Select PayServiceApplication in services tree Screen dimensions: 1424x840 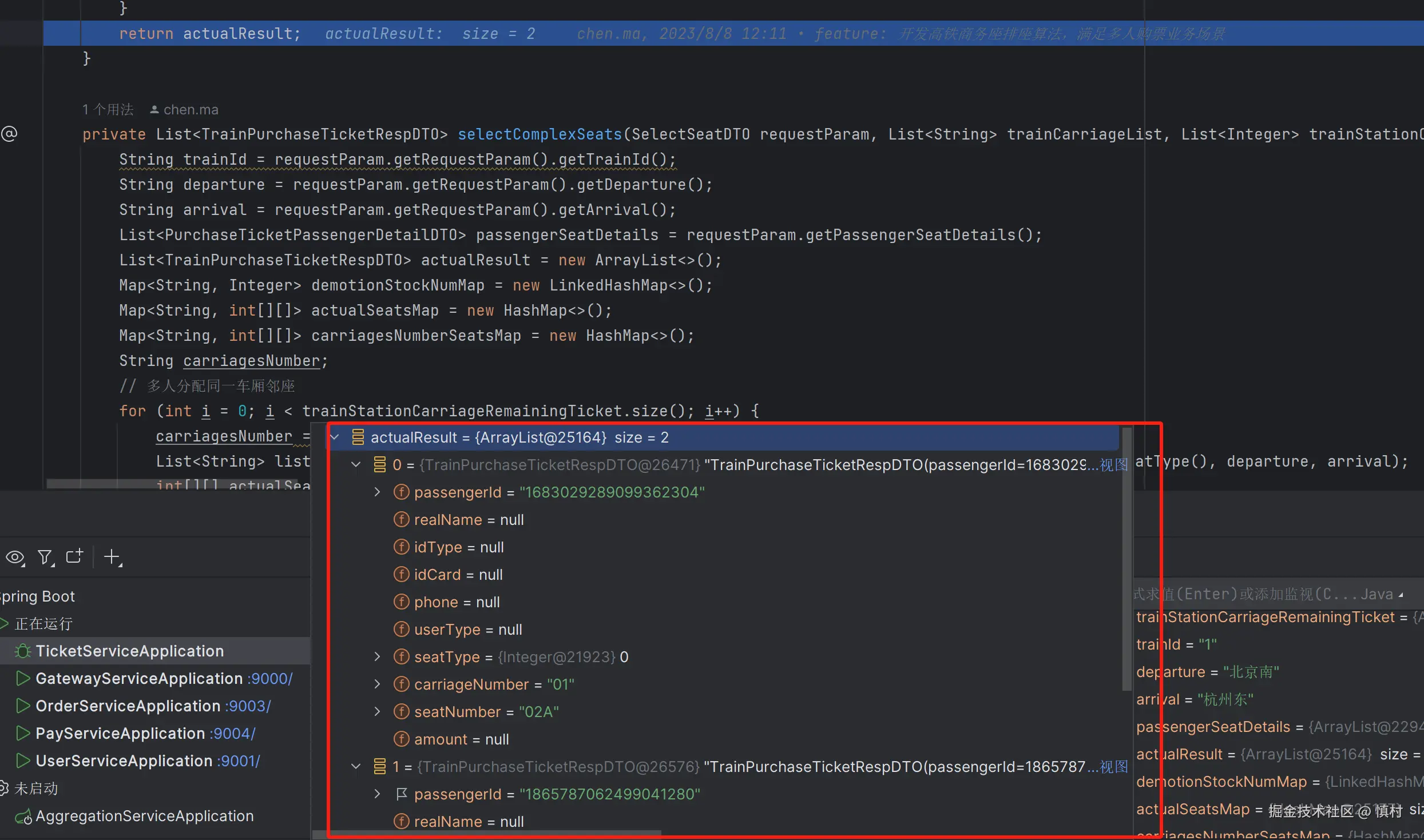pyautogui.click(x=120, y=734)
